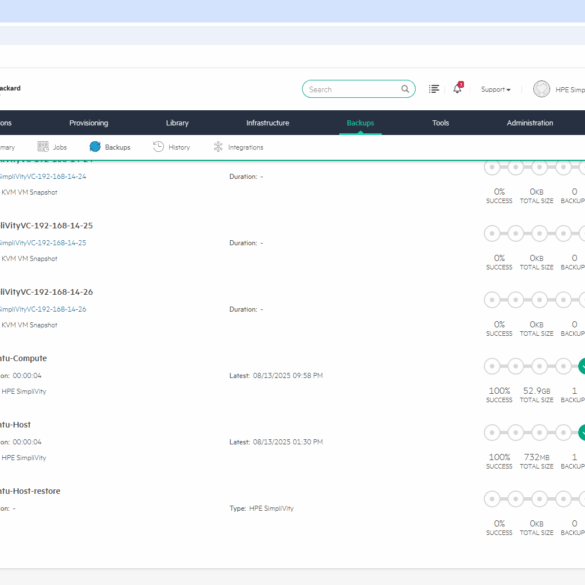
Task: Open the liVityVC-192-168-14-26 backup title
Action: [46, 292]
